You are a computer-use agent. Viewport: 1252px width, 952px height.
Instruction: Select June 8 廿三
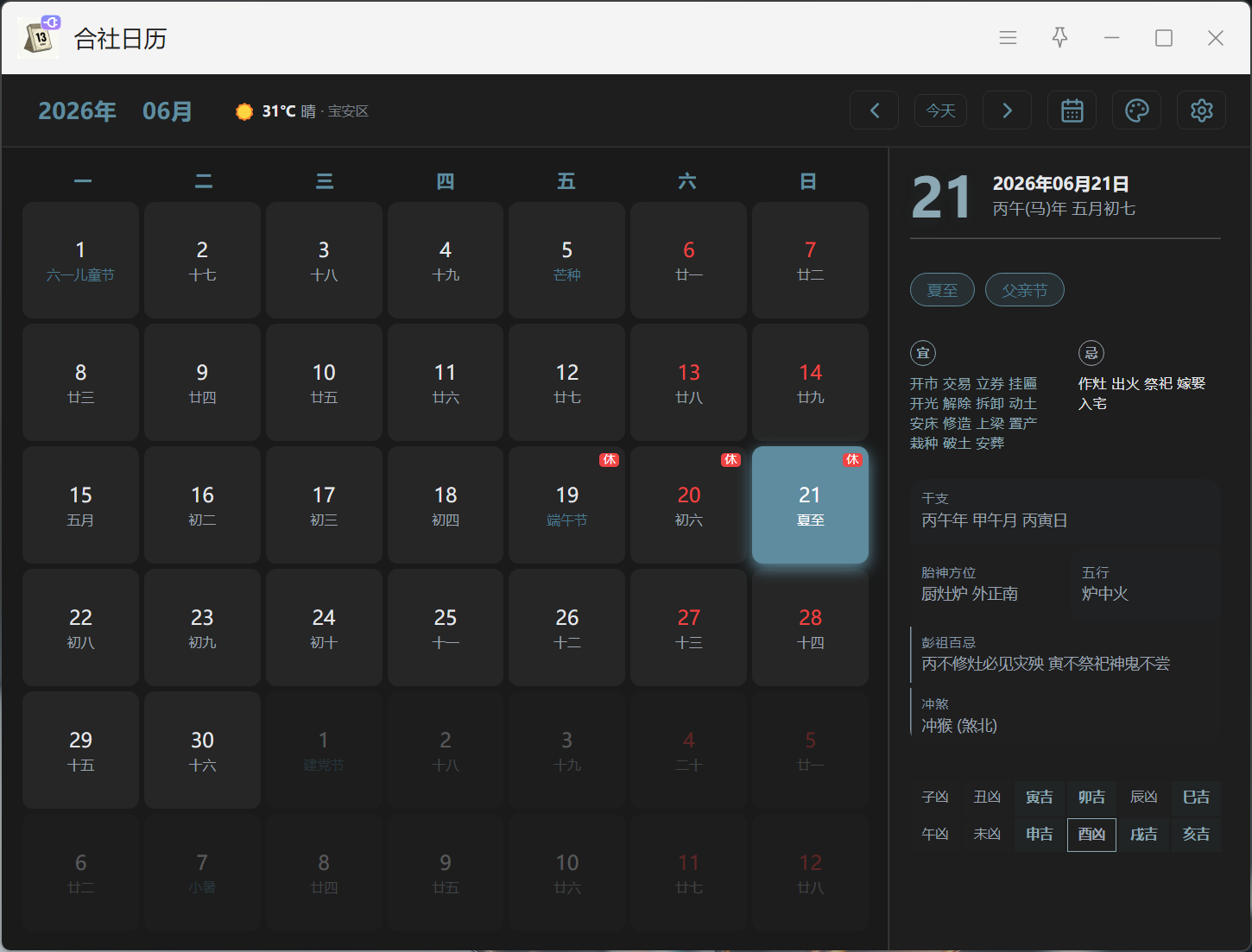click(80, 383)
